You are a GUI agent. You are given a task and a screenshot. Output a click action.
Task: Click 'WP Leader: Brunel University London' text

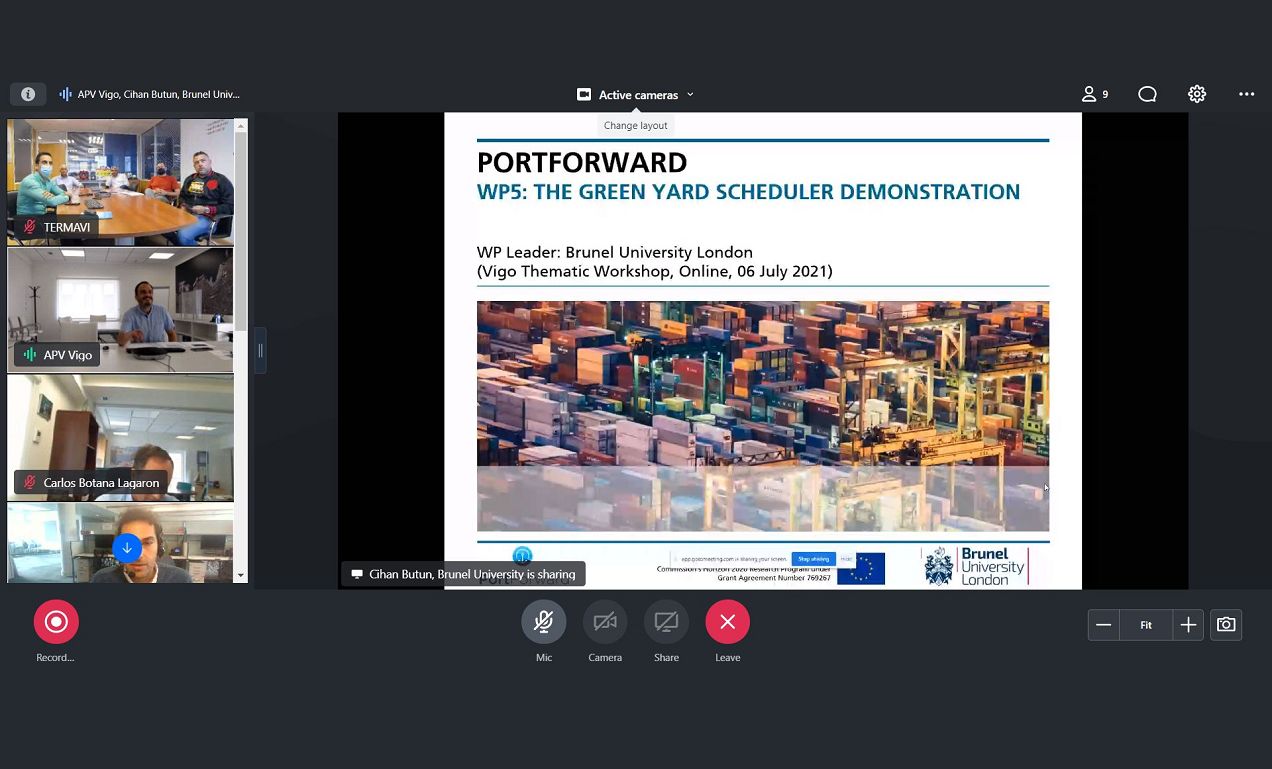615,252
